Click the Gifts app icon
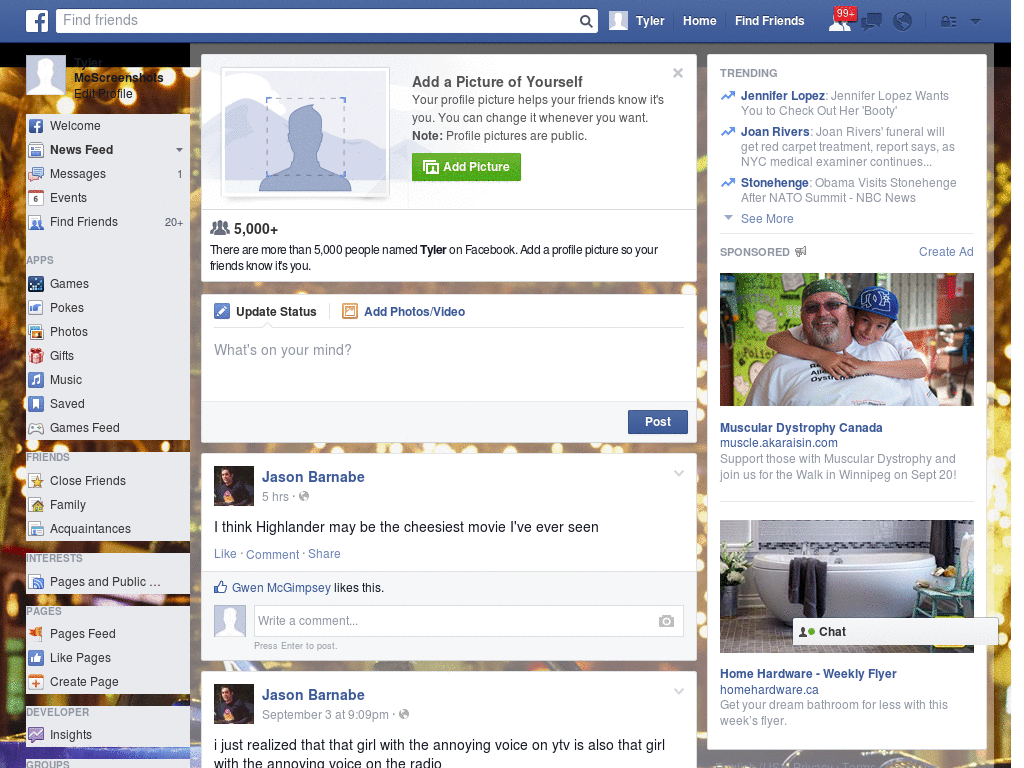 point(36,356)
